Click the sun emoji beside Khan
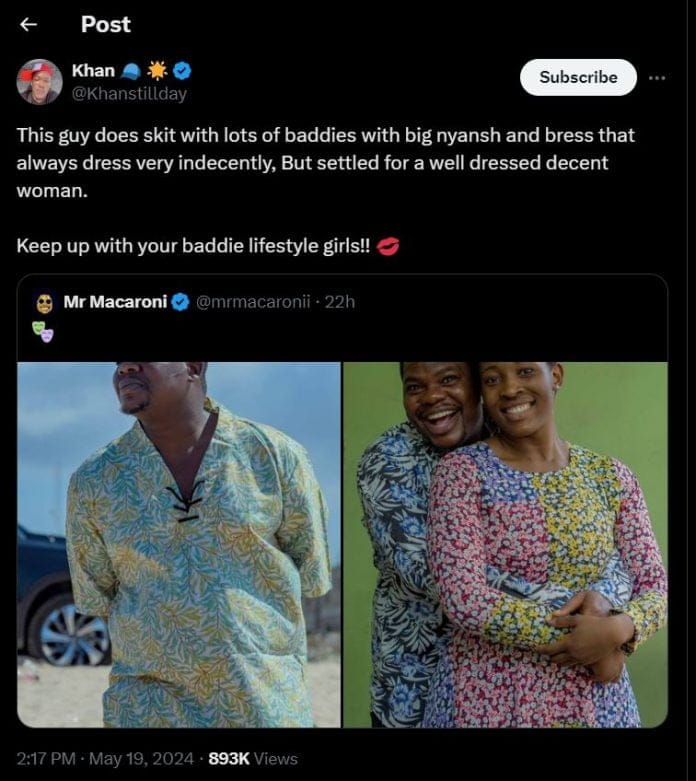This screenshot has width=696, height=781. [x=157, y=71]
